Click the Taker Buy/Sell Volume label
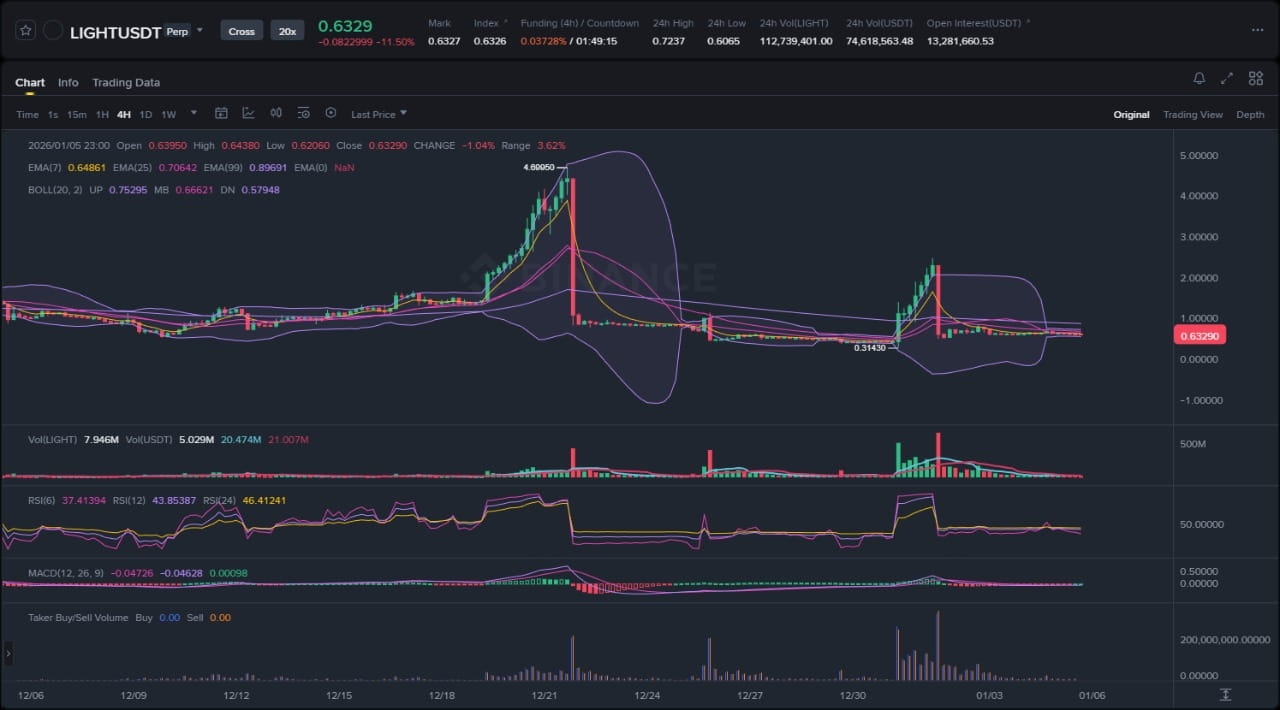 tap(78, 618)
